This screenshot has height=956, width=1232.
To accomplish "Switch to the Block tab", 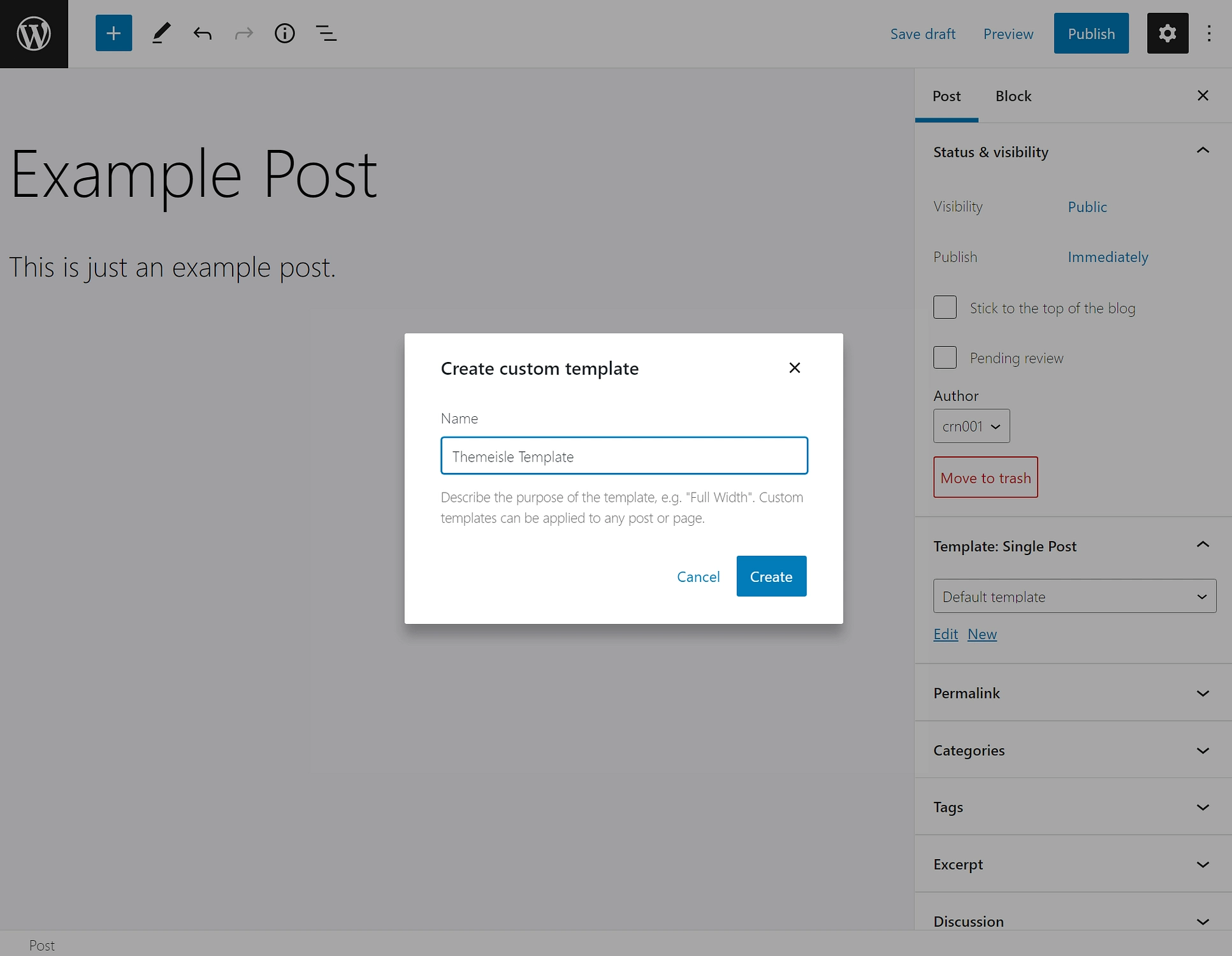I will [1013, 96].
